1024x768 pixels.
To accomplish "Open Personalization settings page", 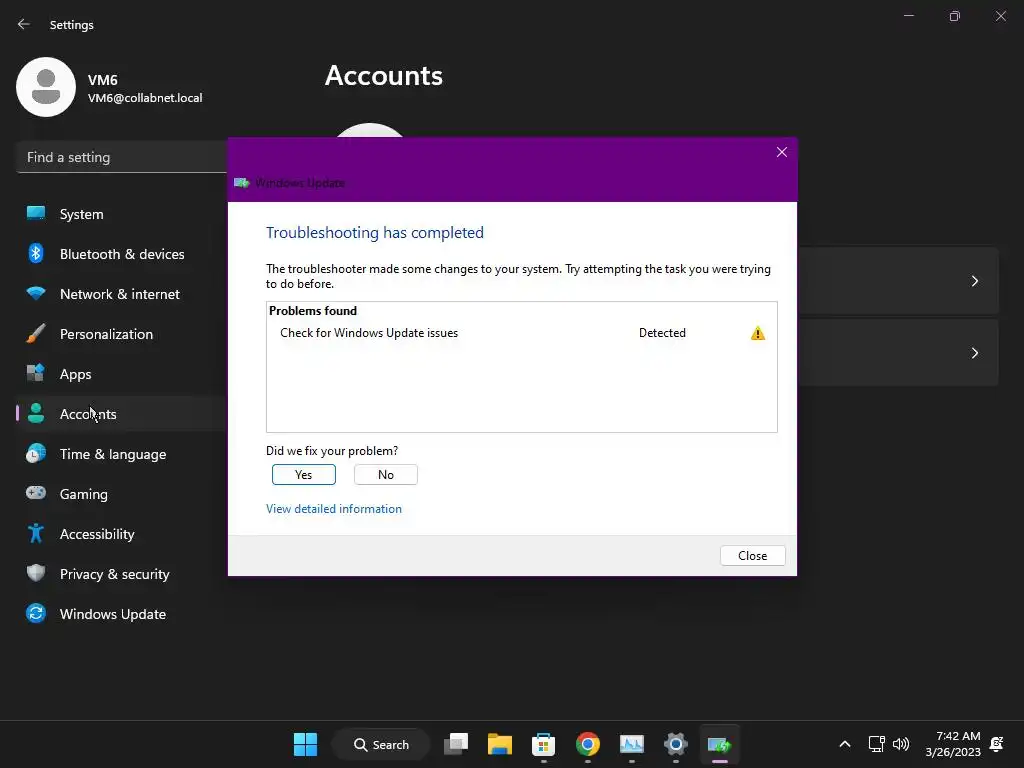I will [106, 334].
